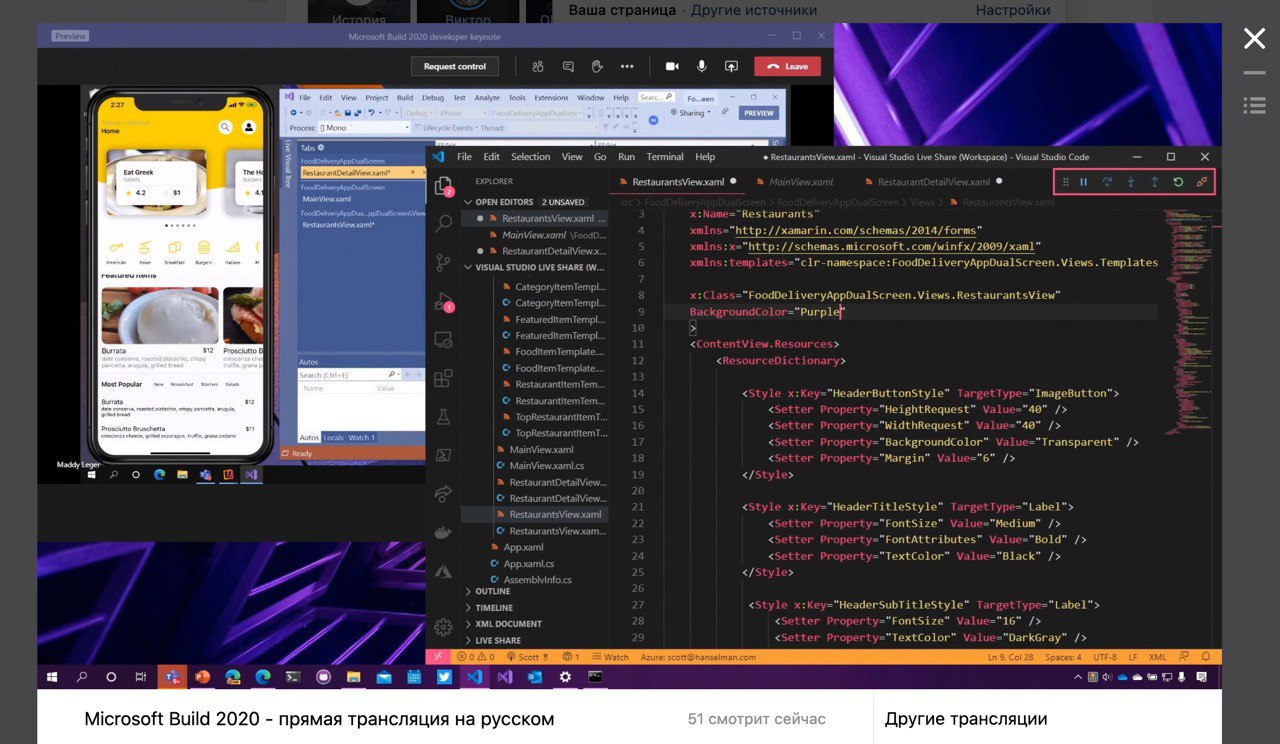This screenshot has width=1280, height=744.
Task: Open More actions ellipsis in Teams
Action: coord(627,66)
